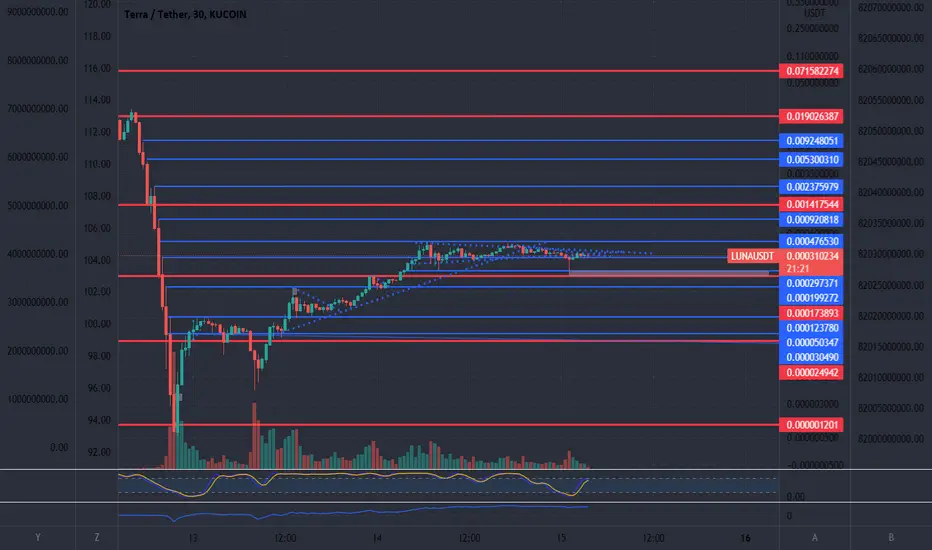Click the Z scale label at bottom

(97, 538)
